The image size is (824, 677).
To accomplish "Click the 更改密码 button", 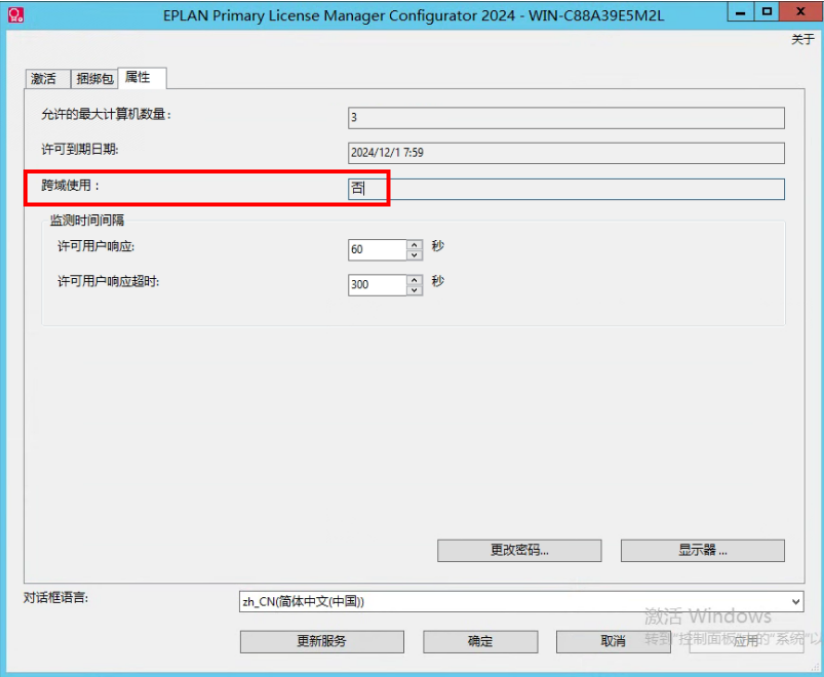I will tap(519, 550).
